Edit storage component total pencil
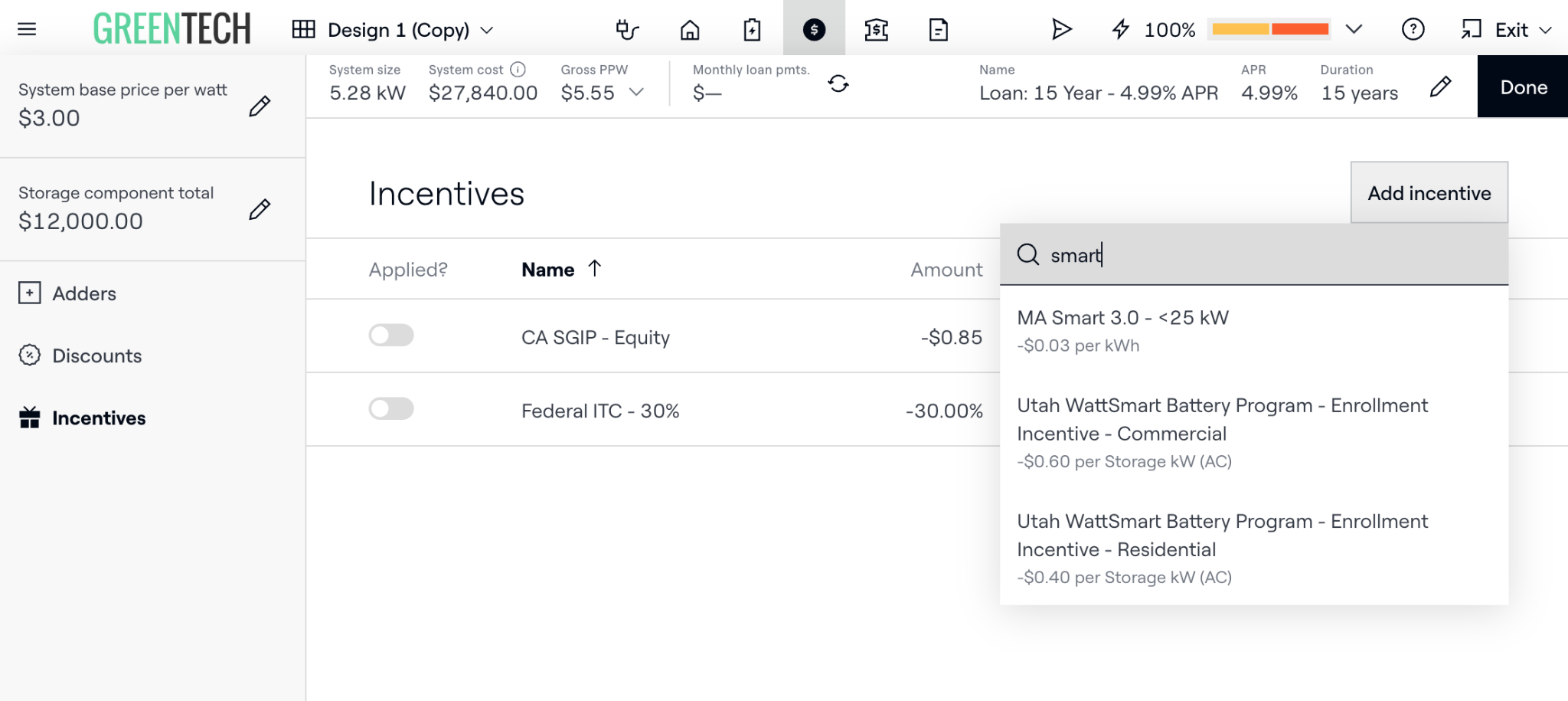Viewport: 1568px width, 701px height. point(260,209)
